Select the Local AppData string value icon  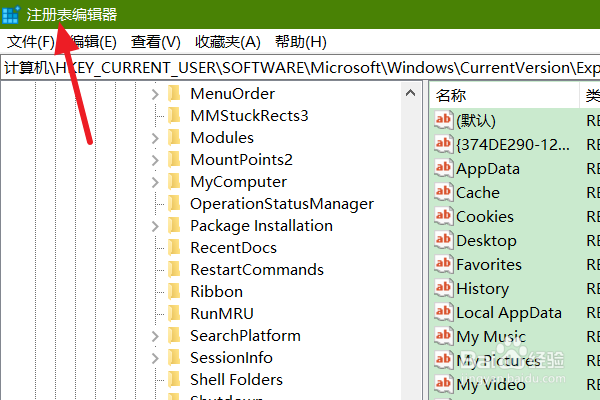pos(444,312)
